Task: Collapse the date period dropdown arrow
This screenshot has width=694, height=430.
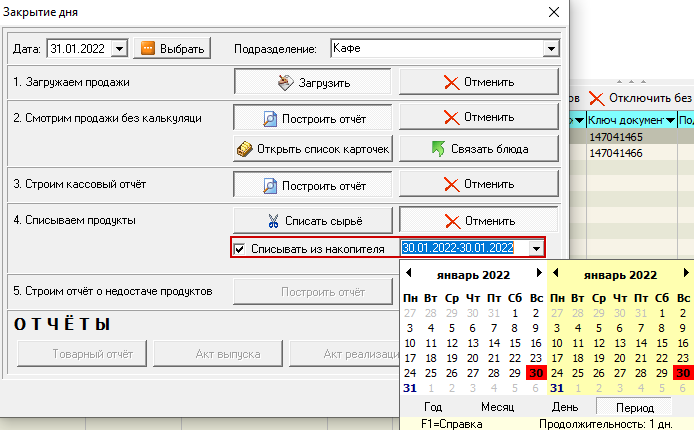Action: (x=537, y=248)
